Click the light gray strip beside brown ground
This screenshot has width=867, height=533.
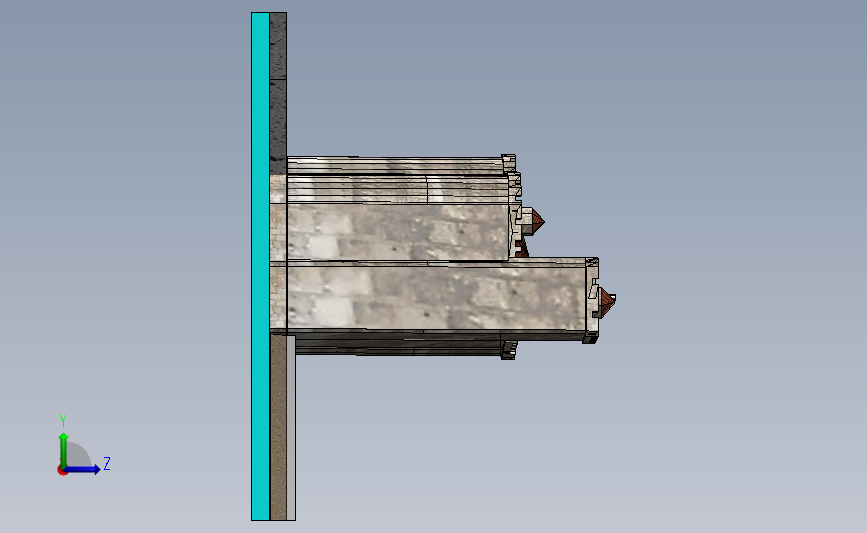[291, 427]
